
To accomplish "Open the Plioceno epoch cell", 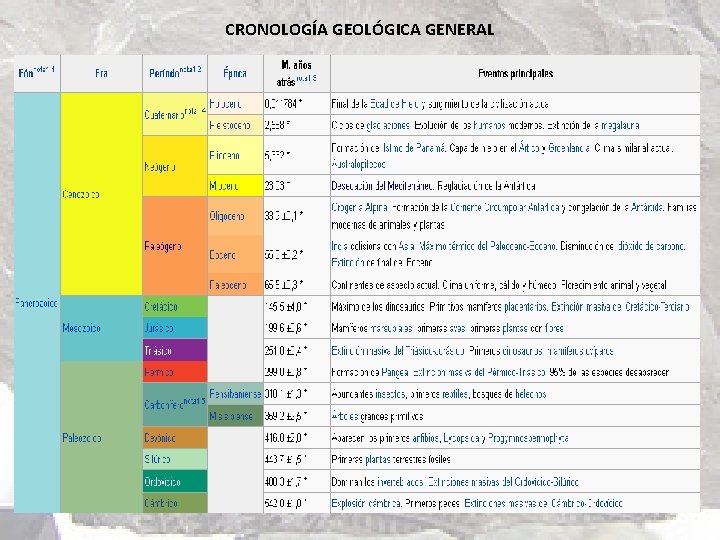I will (x=235, y=155).
